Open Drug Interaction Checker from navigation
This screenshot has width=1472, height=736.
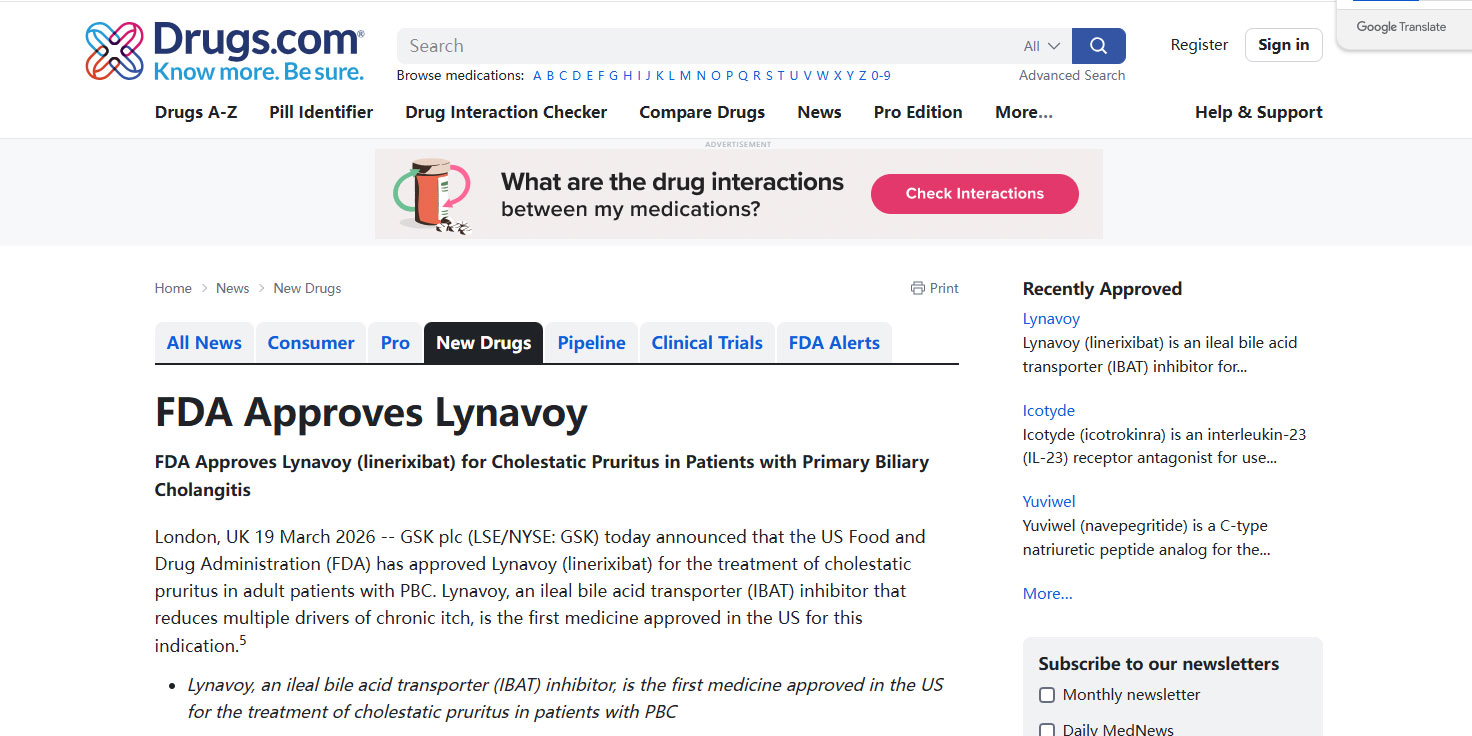point(506,112)
